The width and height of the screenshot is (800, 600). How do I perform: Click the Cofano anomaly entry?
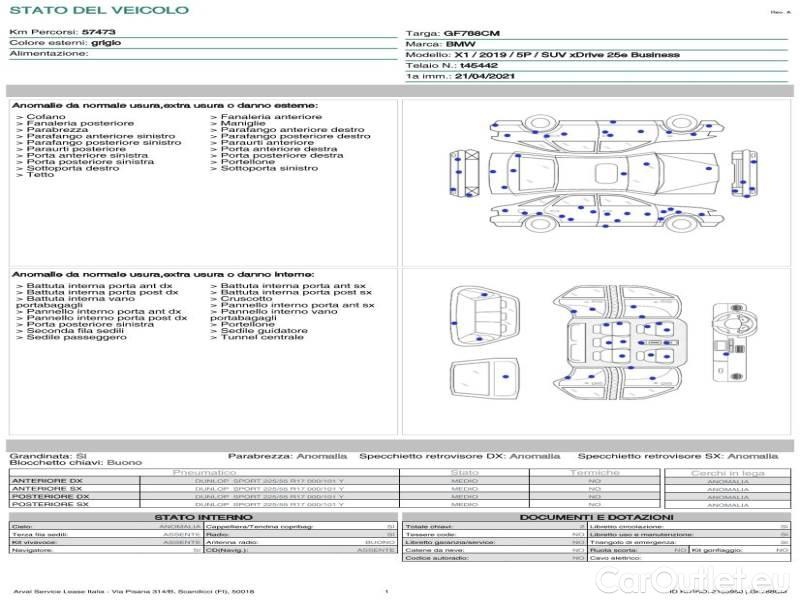pyautogui.click(x=41, y=117)
